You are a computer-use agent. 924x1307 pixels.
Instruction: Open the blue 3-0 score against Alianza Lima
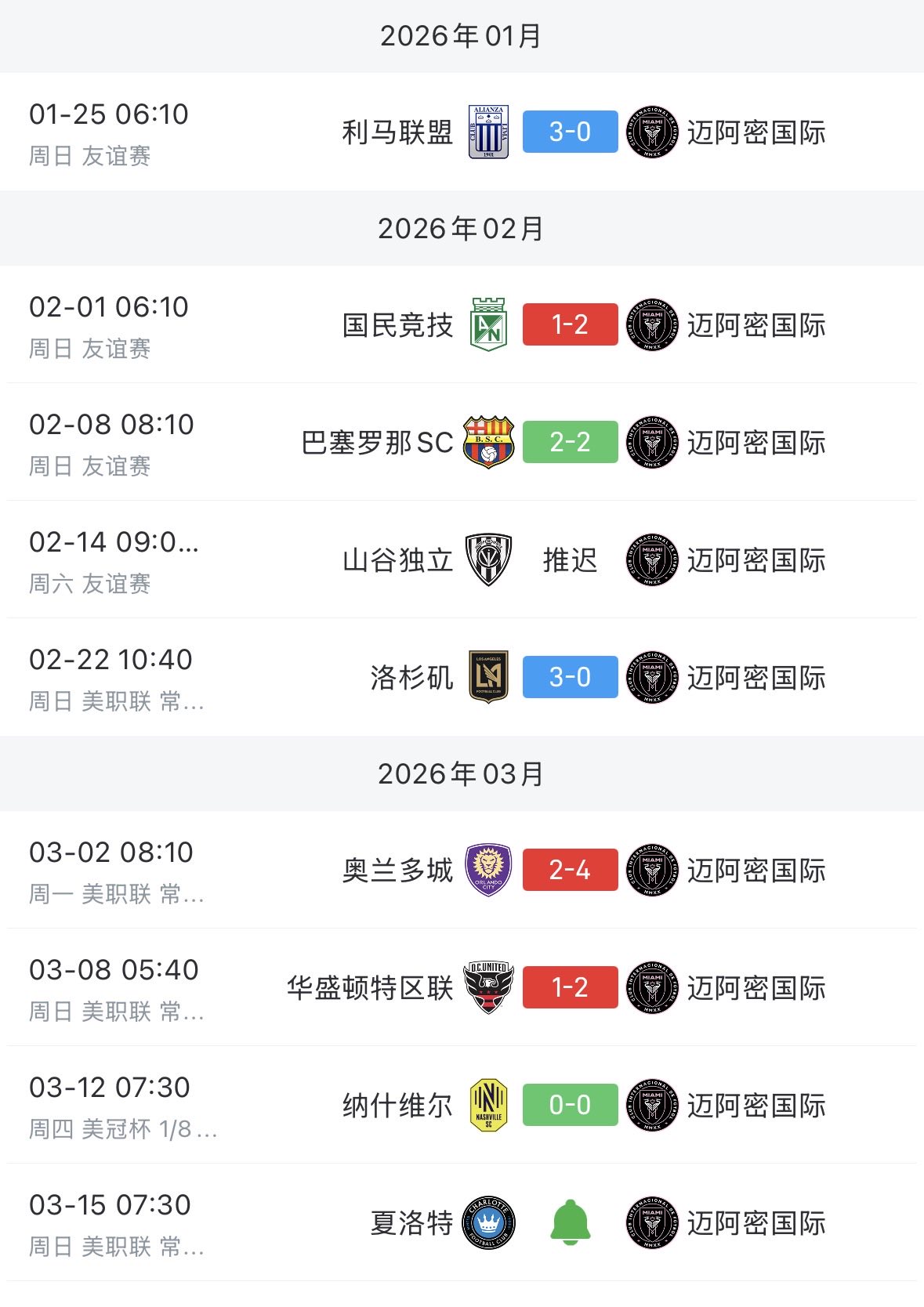pos(570,132)
